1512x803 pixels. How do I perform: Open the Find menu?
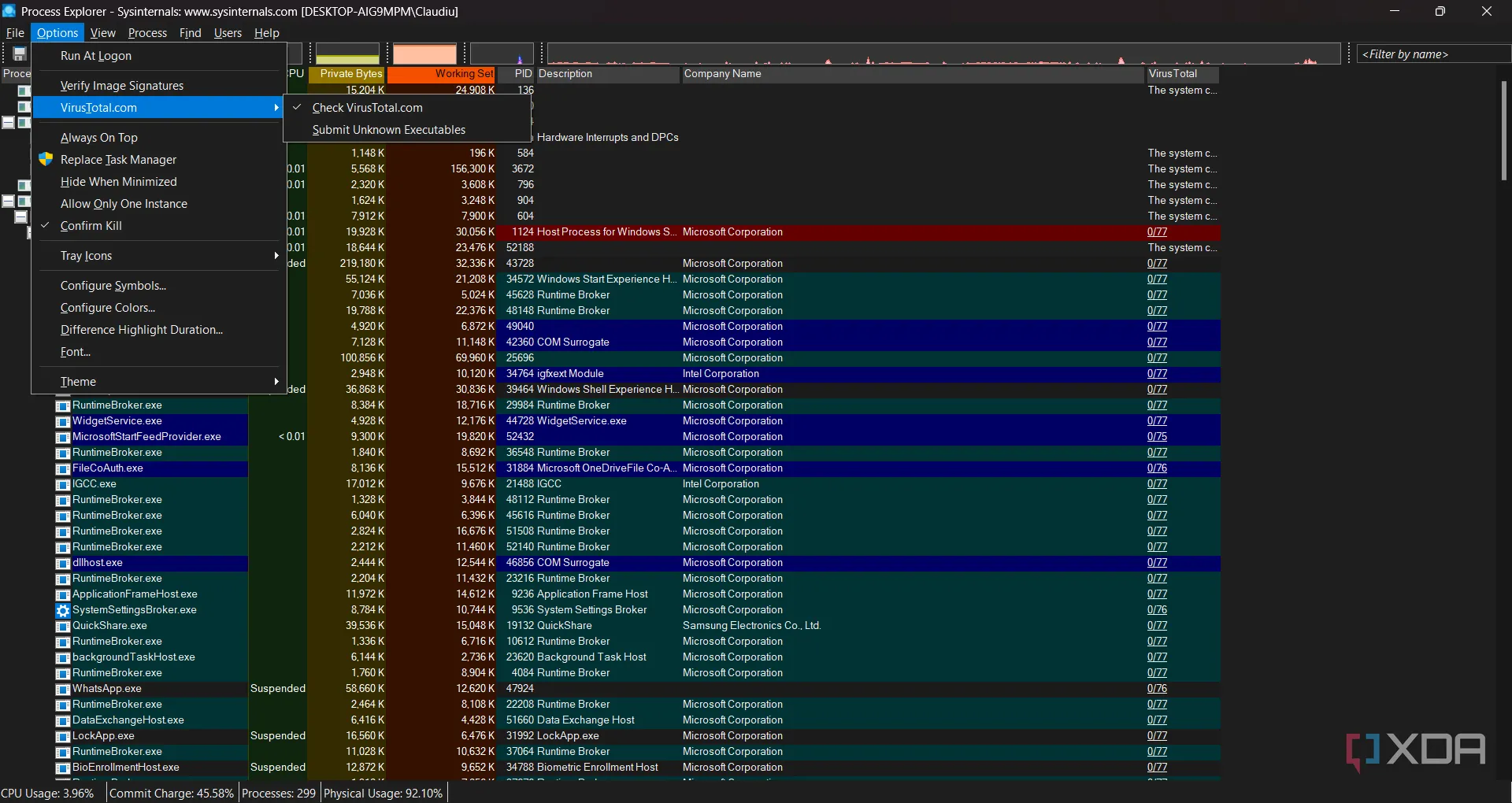(x=190, y=33)
